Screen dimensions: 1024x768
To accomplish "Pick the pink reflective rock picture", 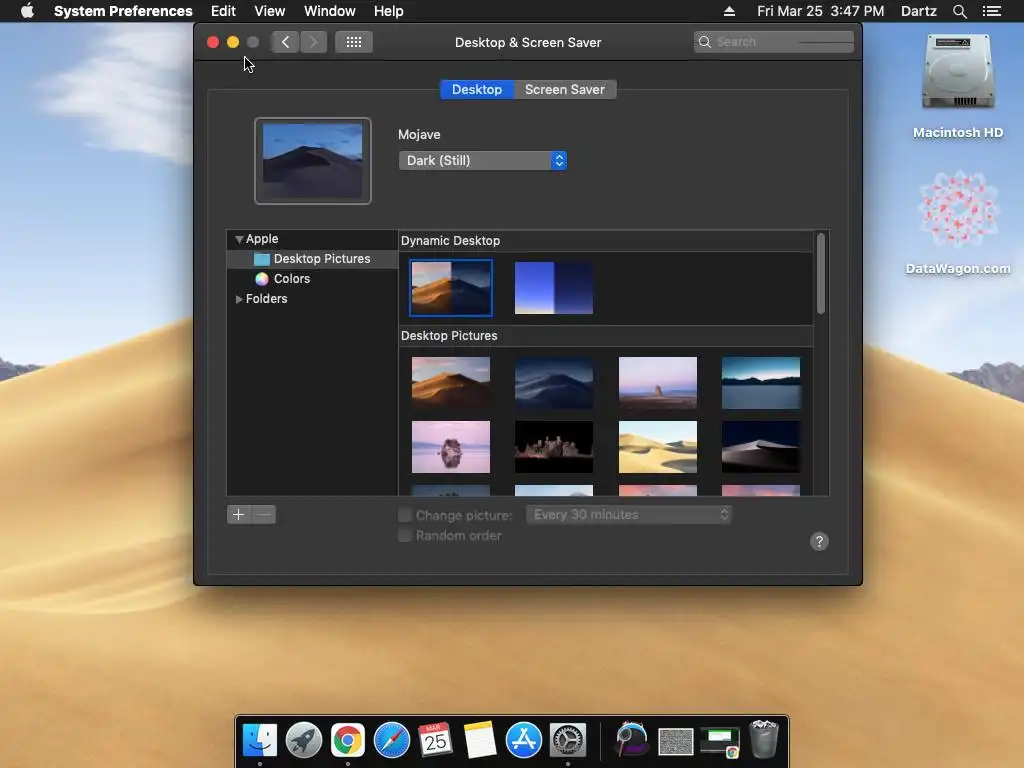I will (x=451, y=447).
